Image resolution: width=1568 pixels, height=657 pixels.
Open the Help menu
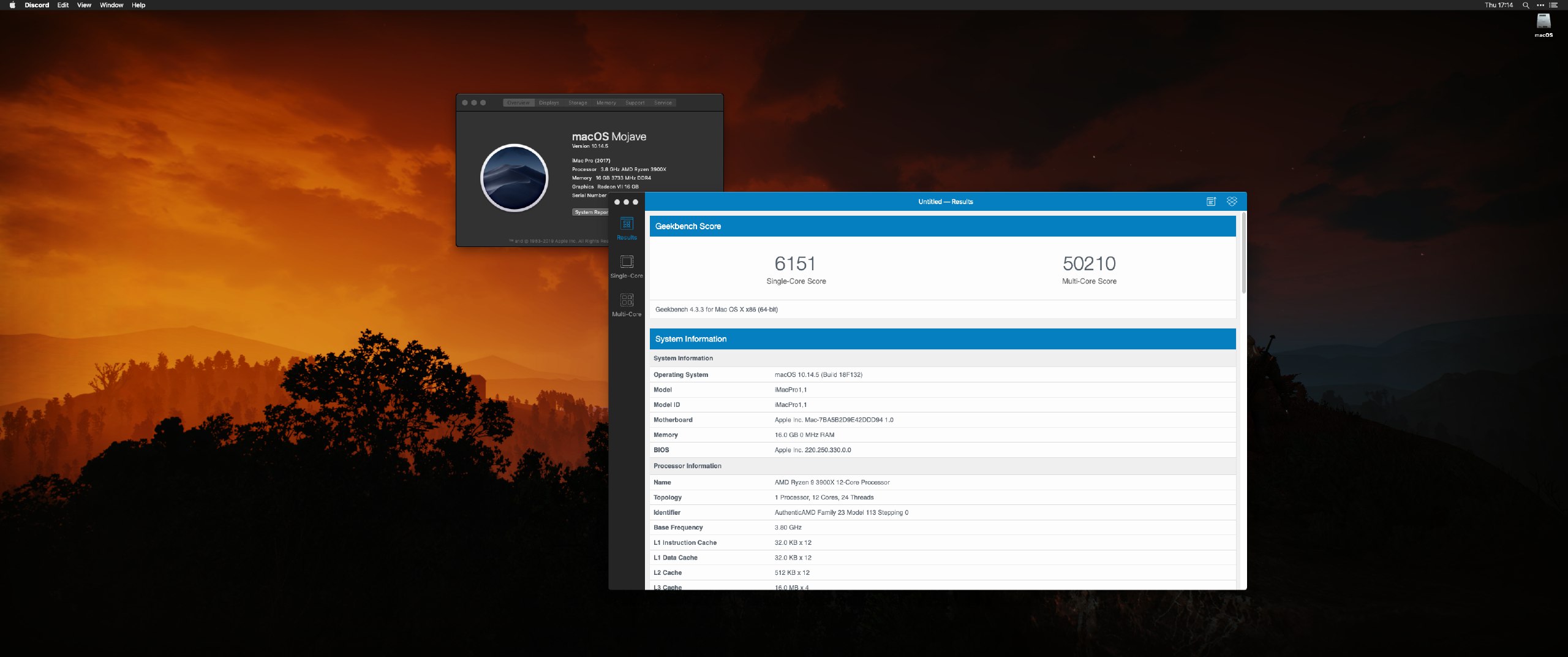point(138,5)
